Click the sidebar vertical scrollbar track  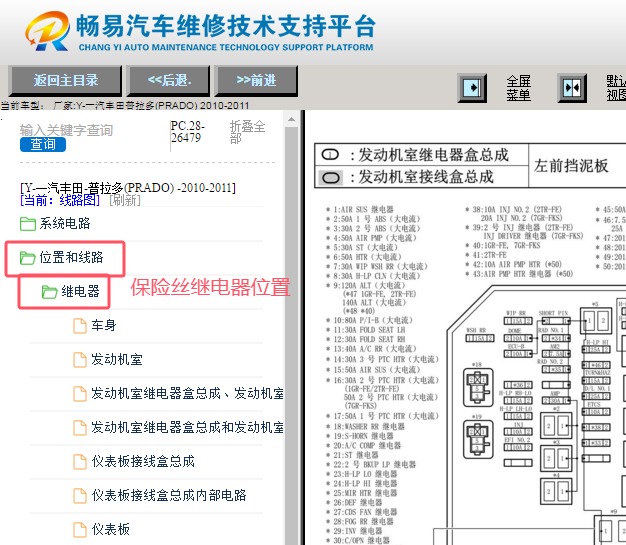pos(291,335)
